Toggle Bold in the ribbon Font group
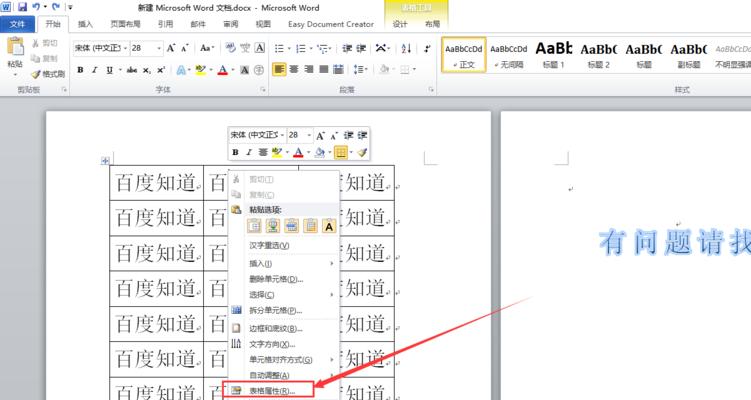 coord(80,70)
